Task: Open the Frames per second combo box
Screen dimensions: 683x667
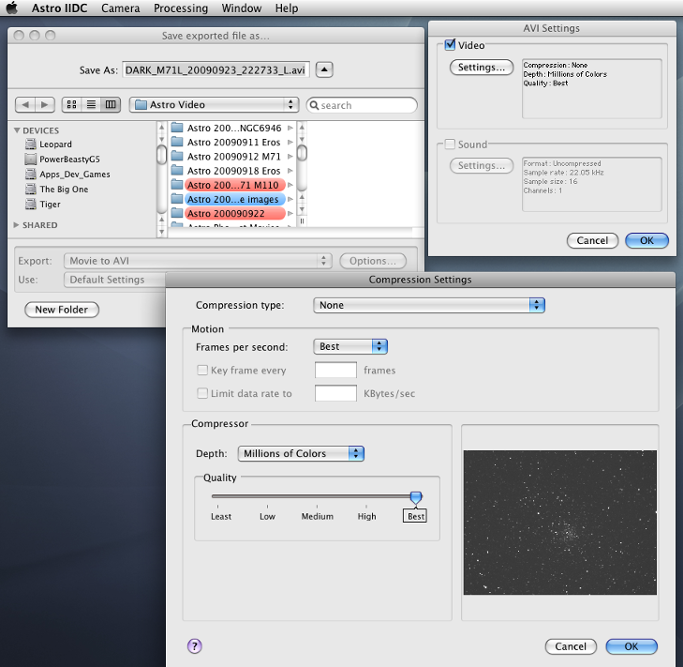Action: [x=351, y=346]
